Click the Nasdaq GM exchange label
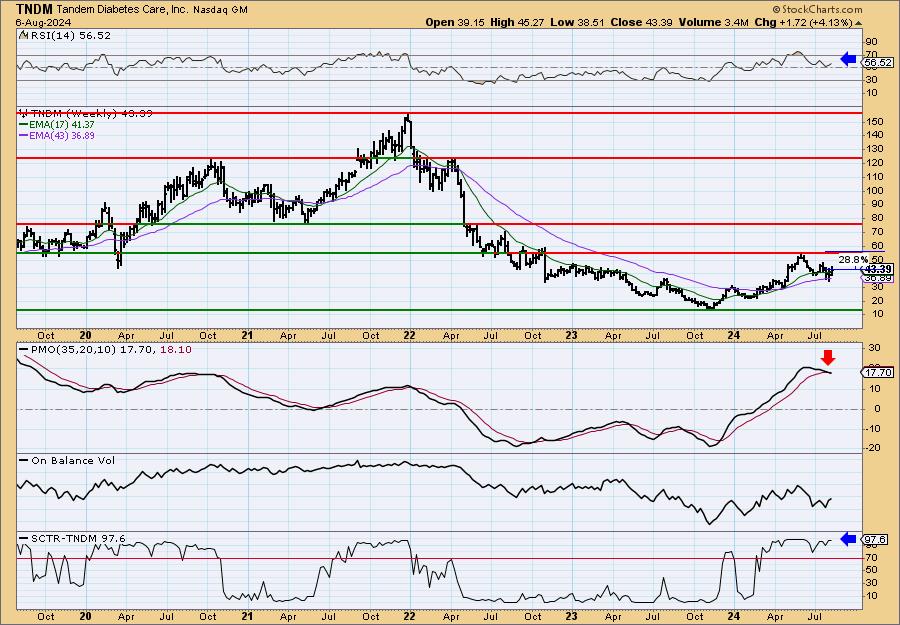 pos(220,10)
